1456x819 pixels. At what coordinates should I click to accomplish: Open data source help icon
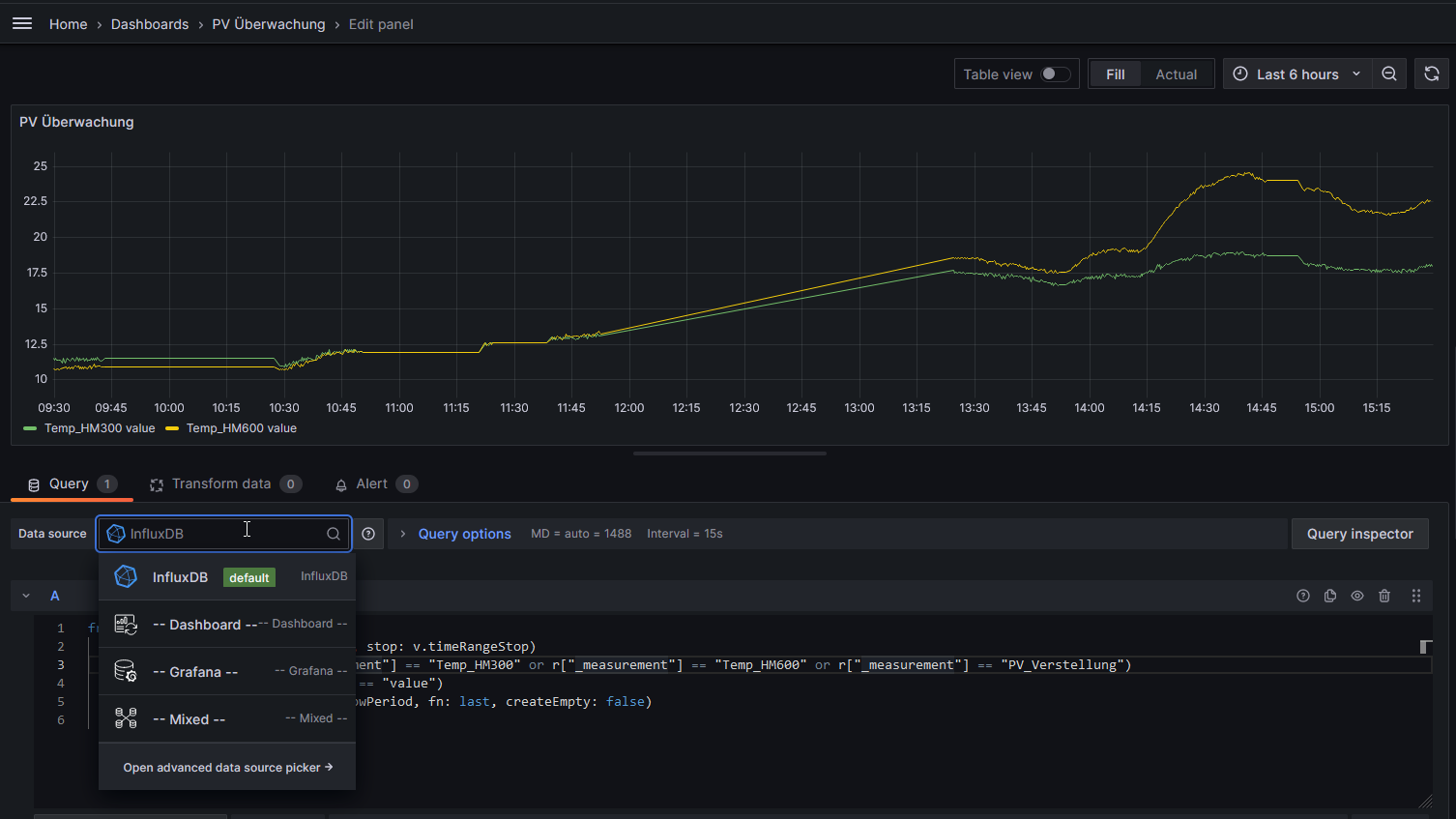tap(368, 534)
